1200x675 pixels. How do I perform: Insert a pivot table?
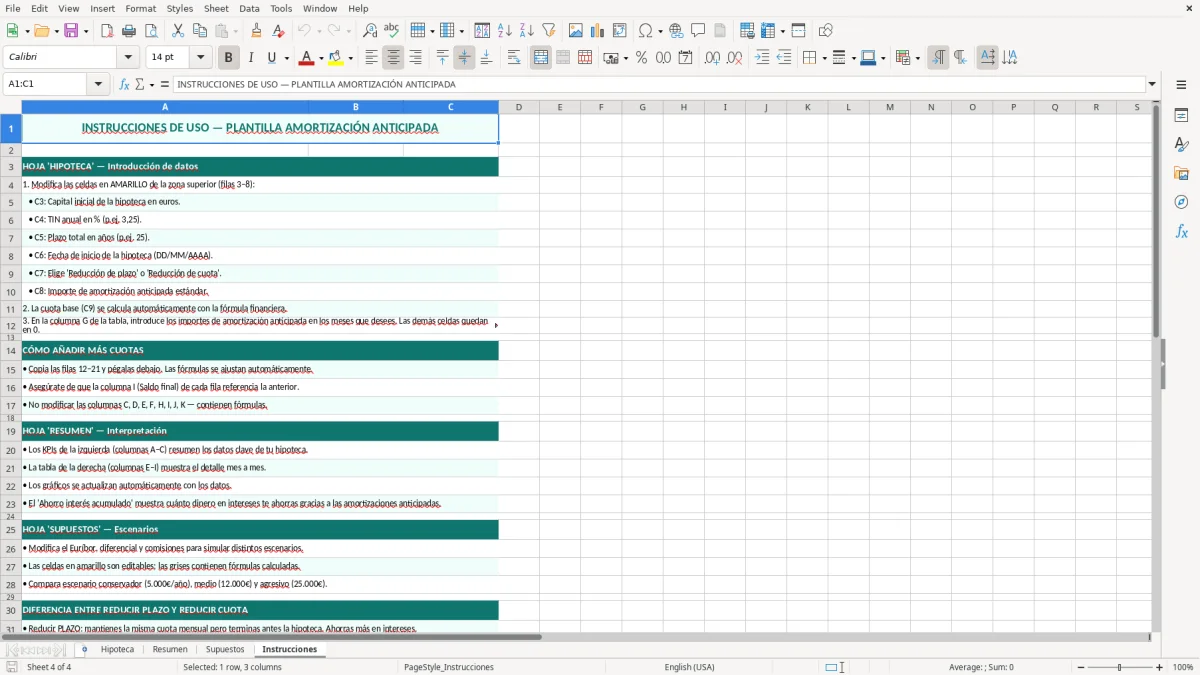click(620, 31)
